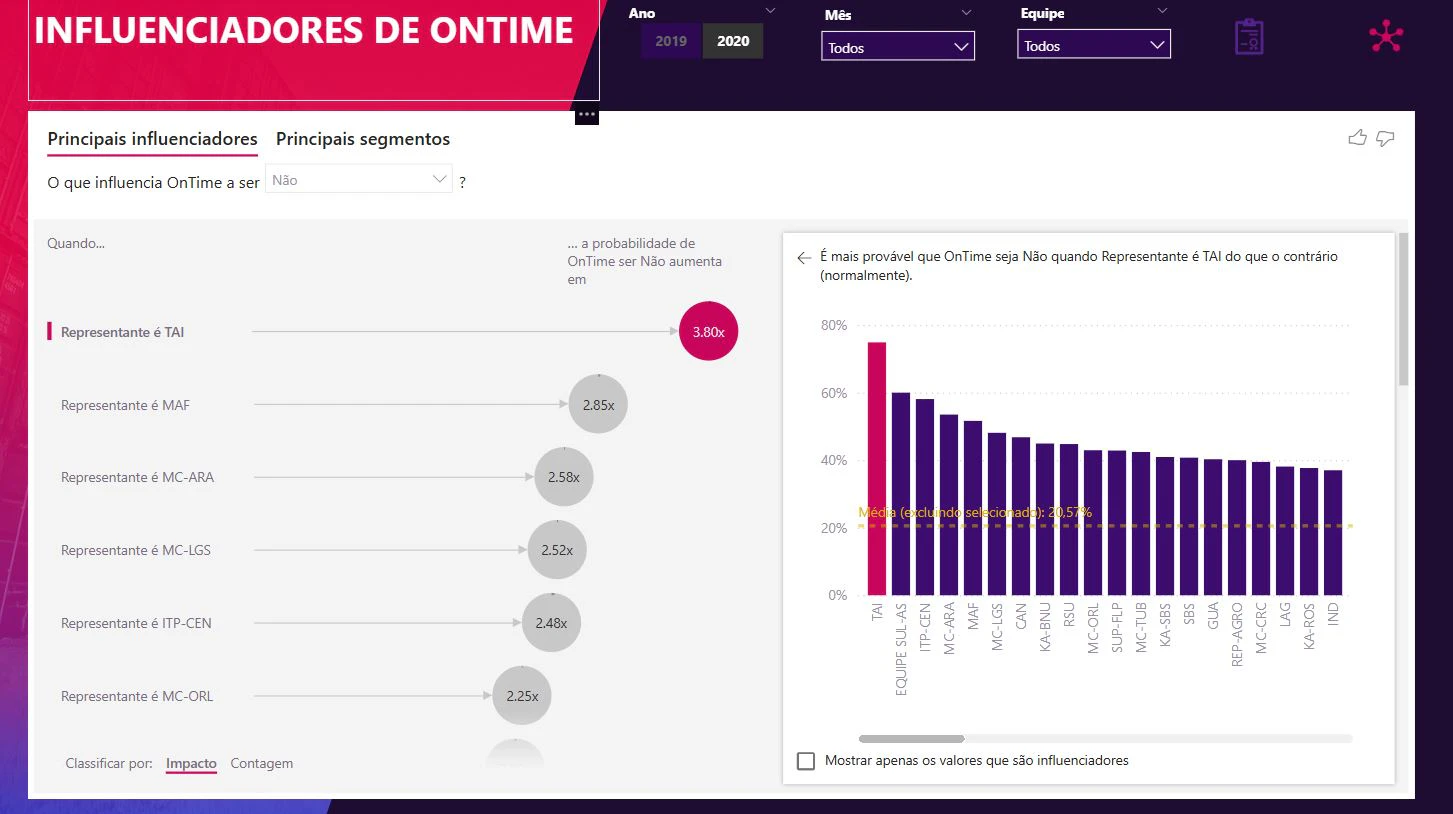Expand the Mês slicer header chevron
The image size is (1453, 814).
pos(966,12)
